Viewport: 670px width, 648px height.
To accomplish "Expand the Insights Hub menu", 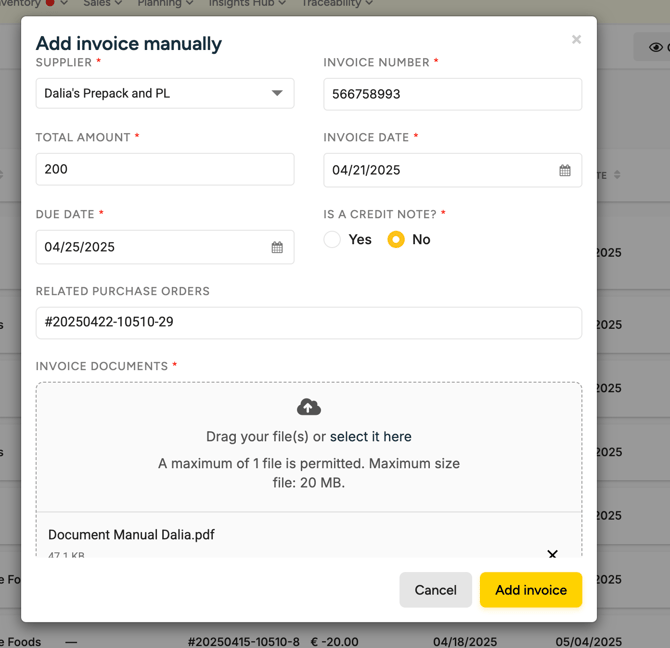I will 247,4.
